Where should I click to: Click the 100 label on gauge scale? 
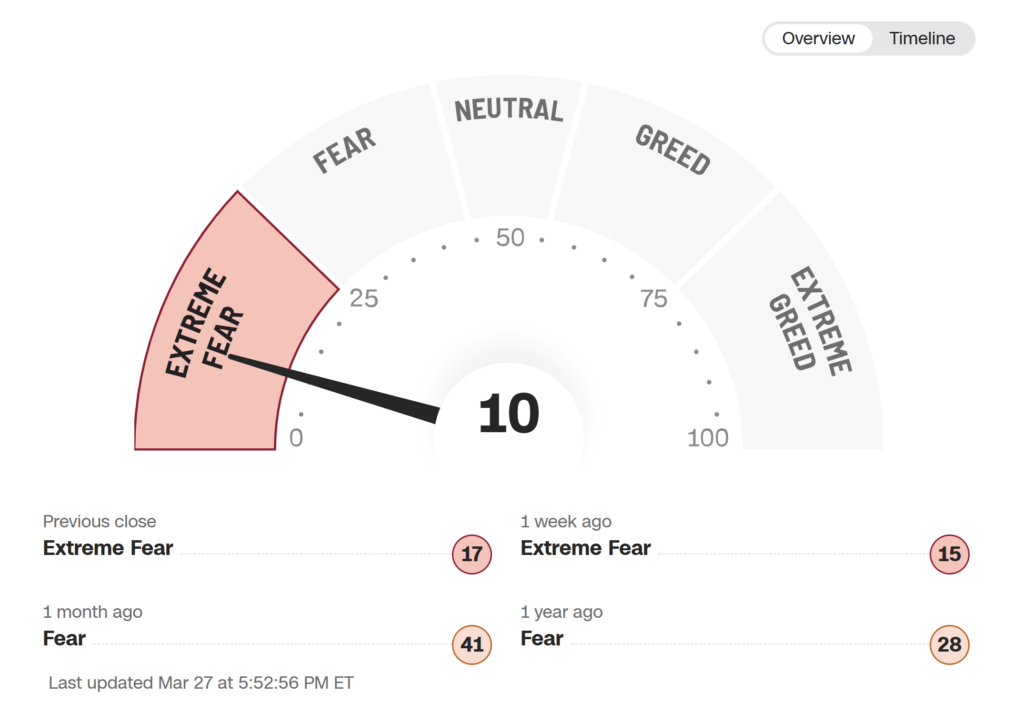(708, 438)
